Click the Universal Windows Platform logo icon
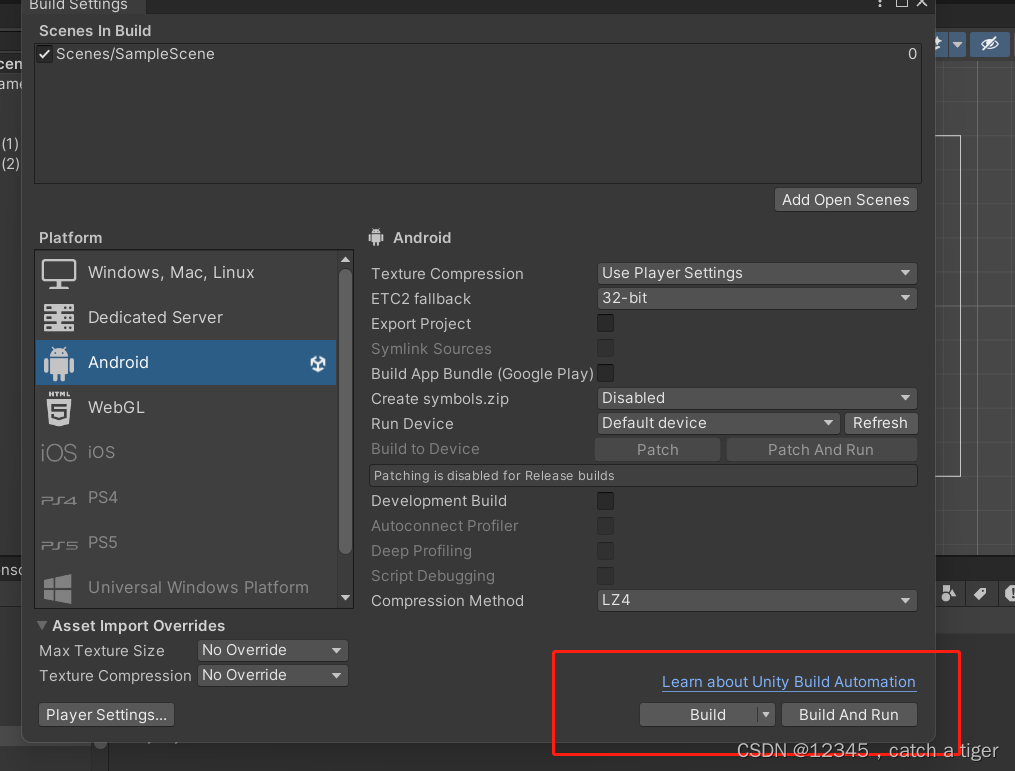The height and width of the screenshot is (771, 1015). (x=58, y=588)
